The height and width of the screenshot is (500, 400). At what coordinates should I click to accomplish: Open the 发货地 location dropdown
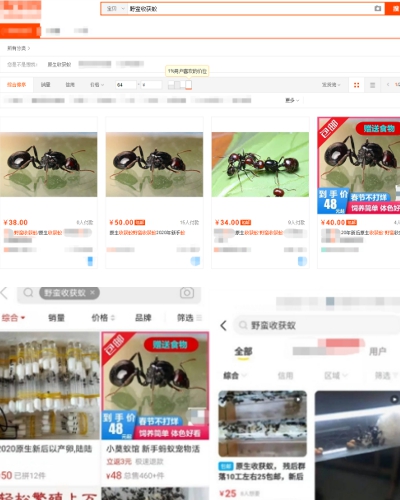point(331,85)
